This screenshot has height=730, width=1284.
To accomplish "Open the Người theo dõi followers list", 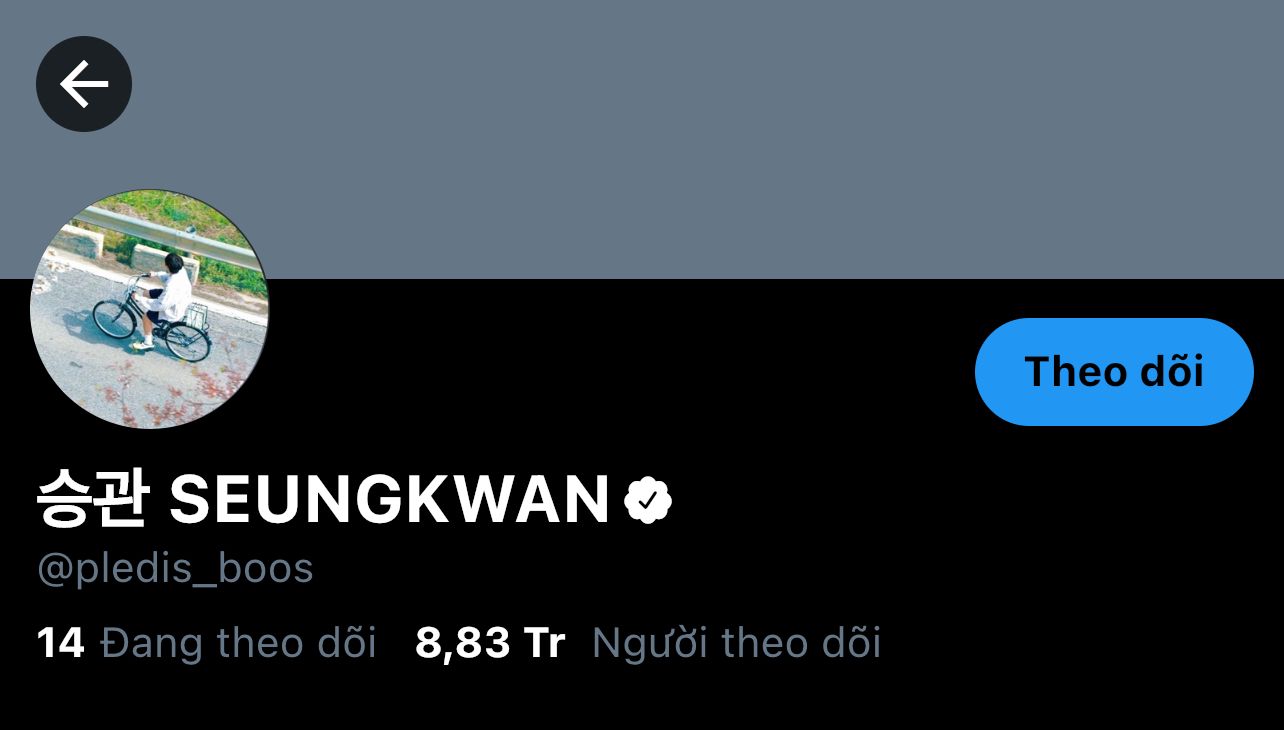I will (x=736, y=642).
